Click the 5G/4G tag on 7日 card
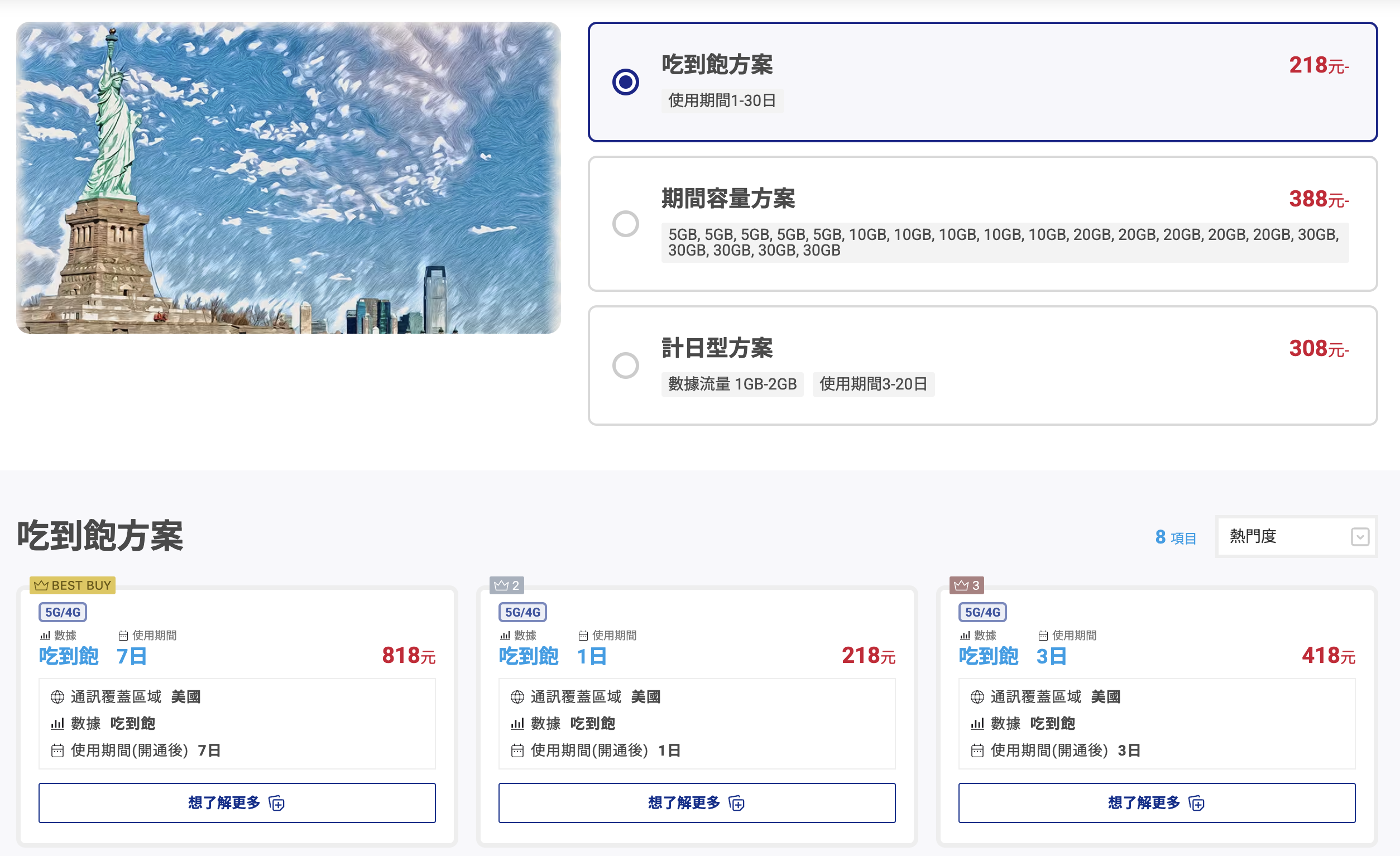1400x856 pixels. pyautogui.click(x=63, y=612)
